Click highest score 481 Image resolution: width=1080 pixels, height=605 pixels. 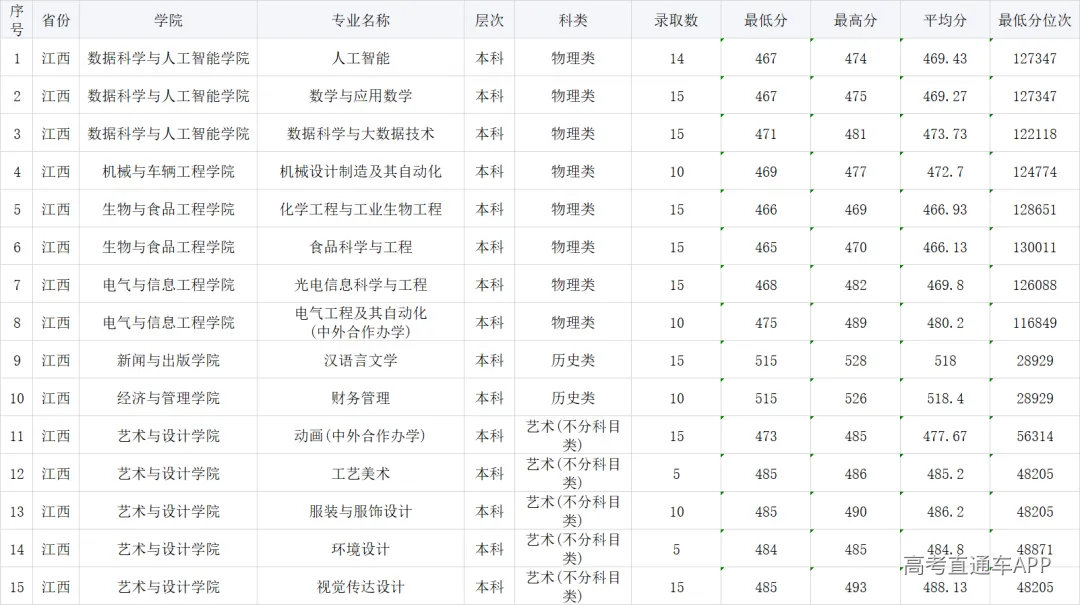855,134
